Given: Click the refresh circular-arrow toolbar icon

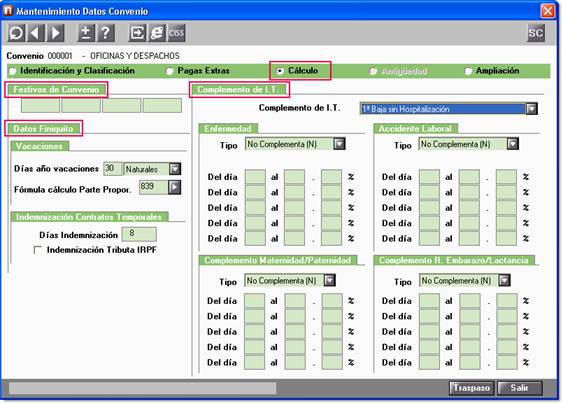Looking at the screenshot, I should pyautogui.click(x=16, y=33).
